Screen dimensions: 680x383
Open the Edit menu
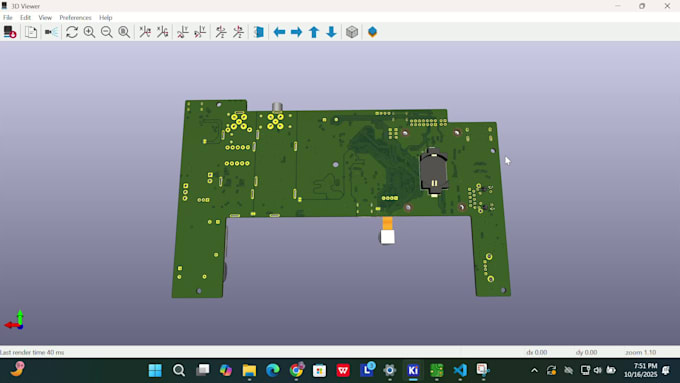(x=25, y=17)
